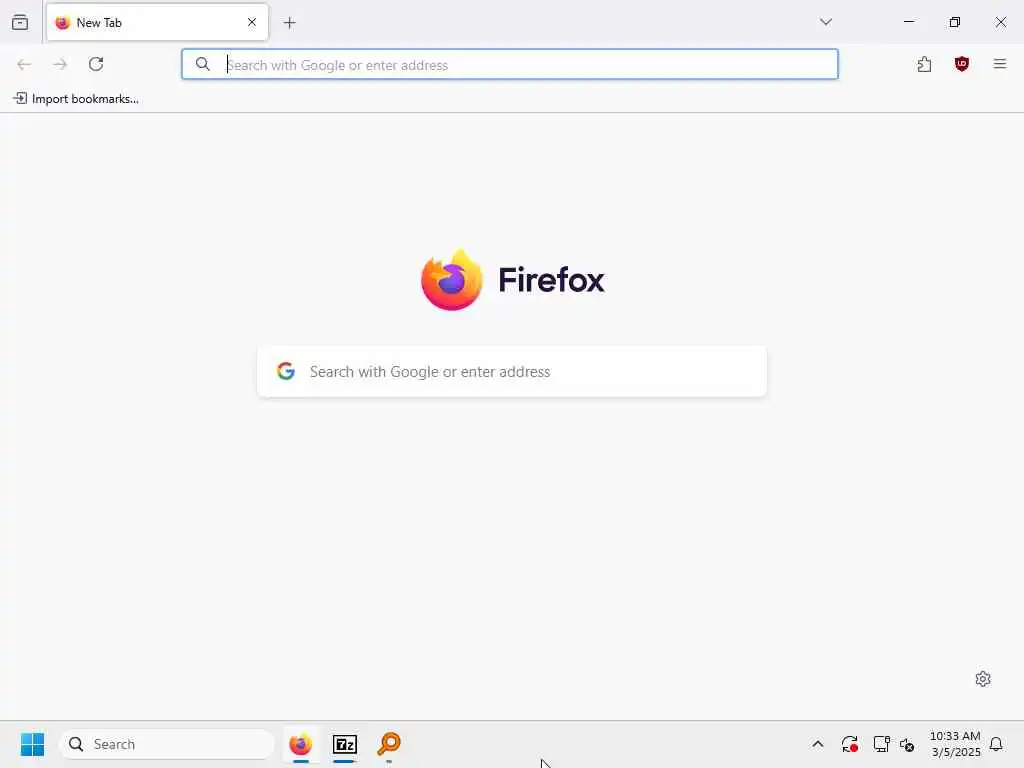This screenshot has height=768, width=1024.
Task: Click the Google search box on page
Action: [x=512, y=372]
